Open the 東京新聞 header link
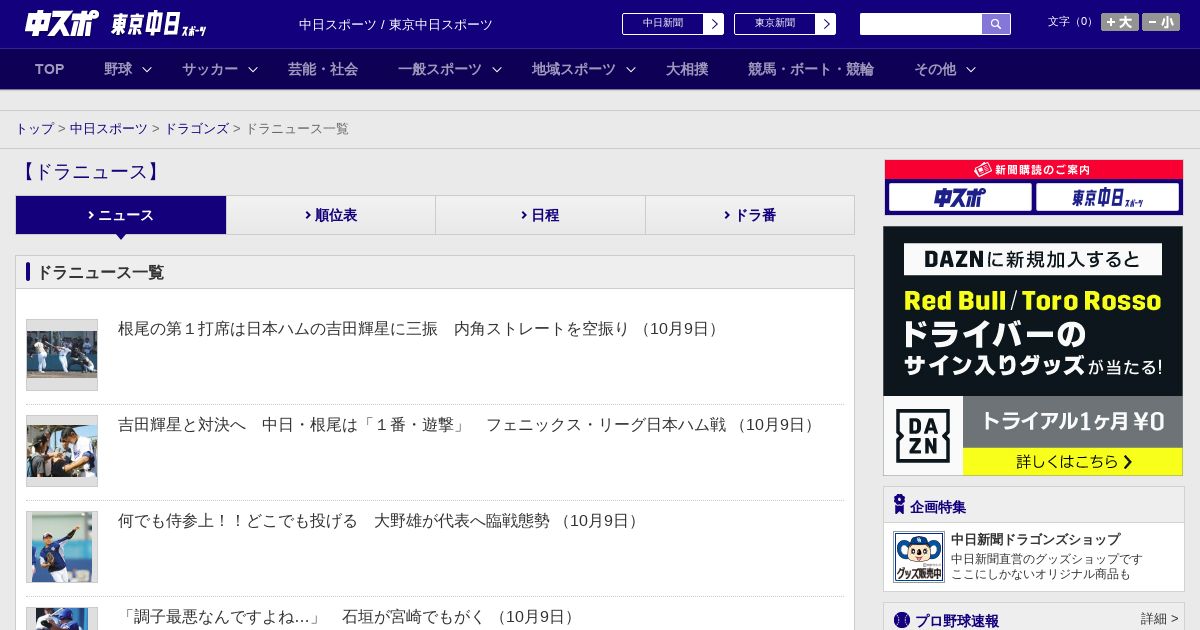This screenshot has height=630, width=1200. 775,24
